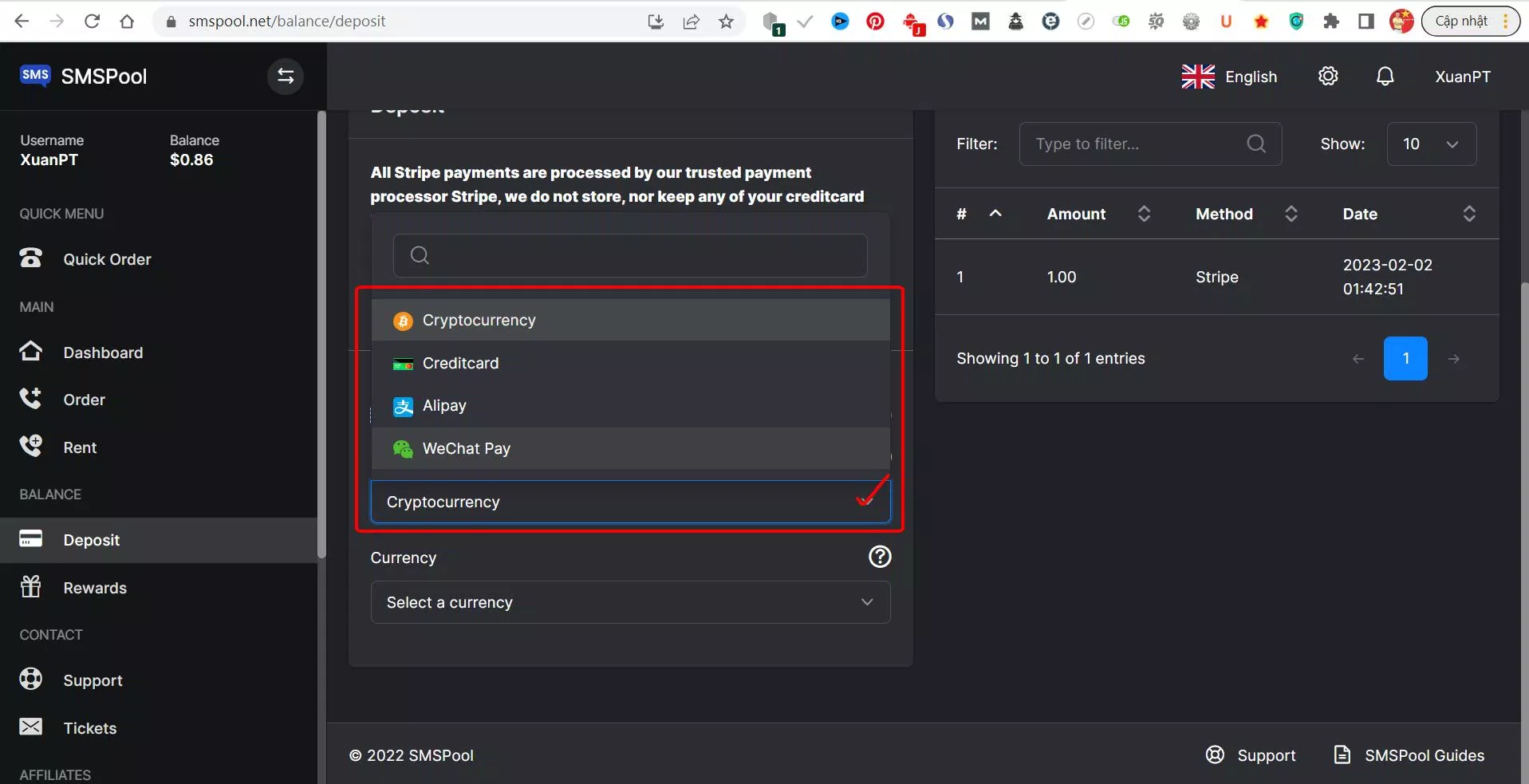
Task: Click the next page arrow
Action: pos(1453,359)
